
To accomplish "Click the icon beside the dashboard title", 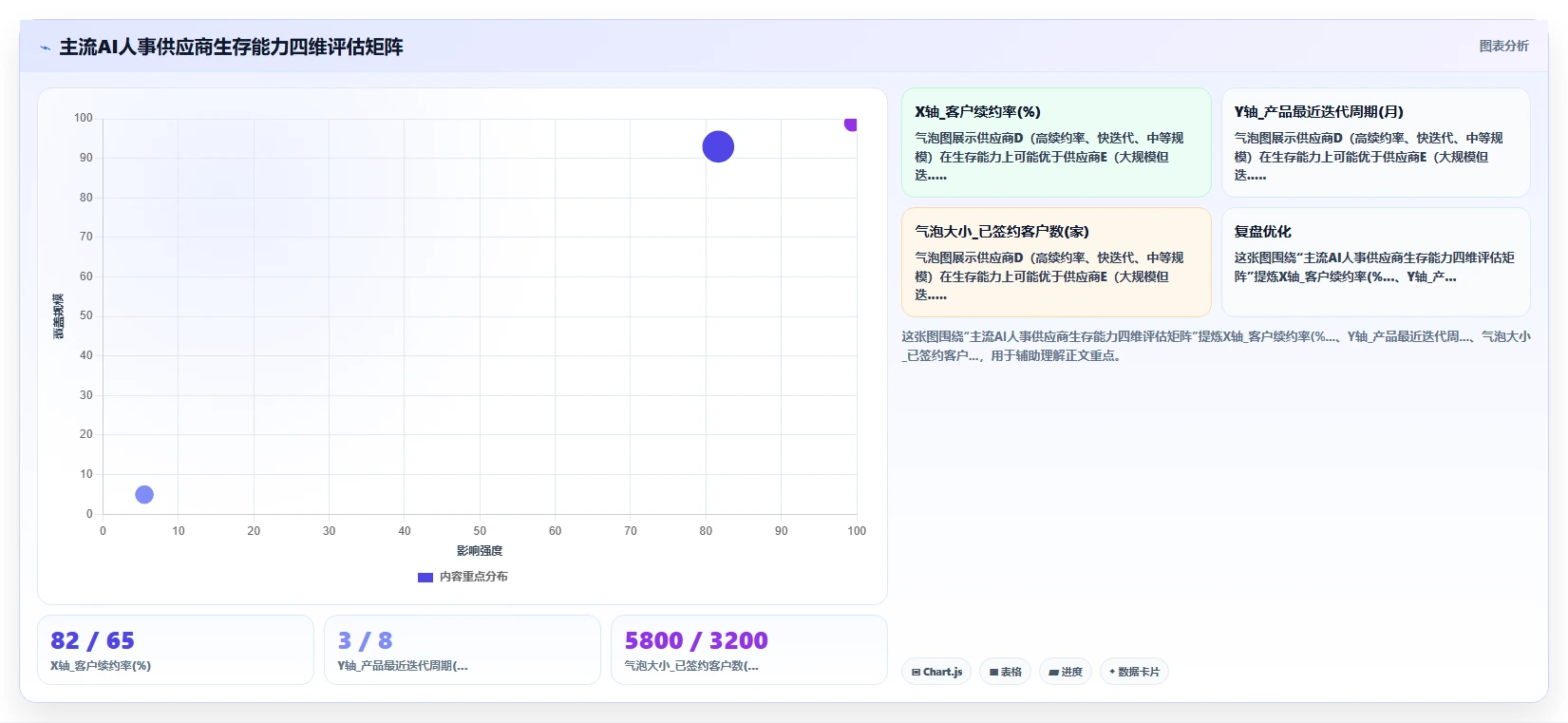I will coord(45,48).
